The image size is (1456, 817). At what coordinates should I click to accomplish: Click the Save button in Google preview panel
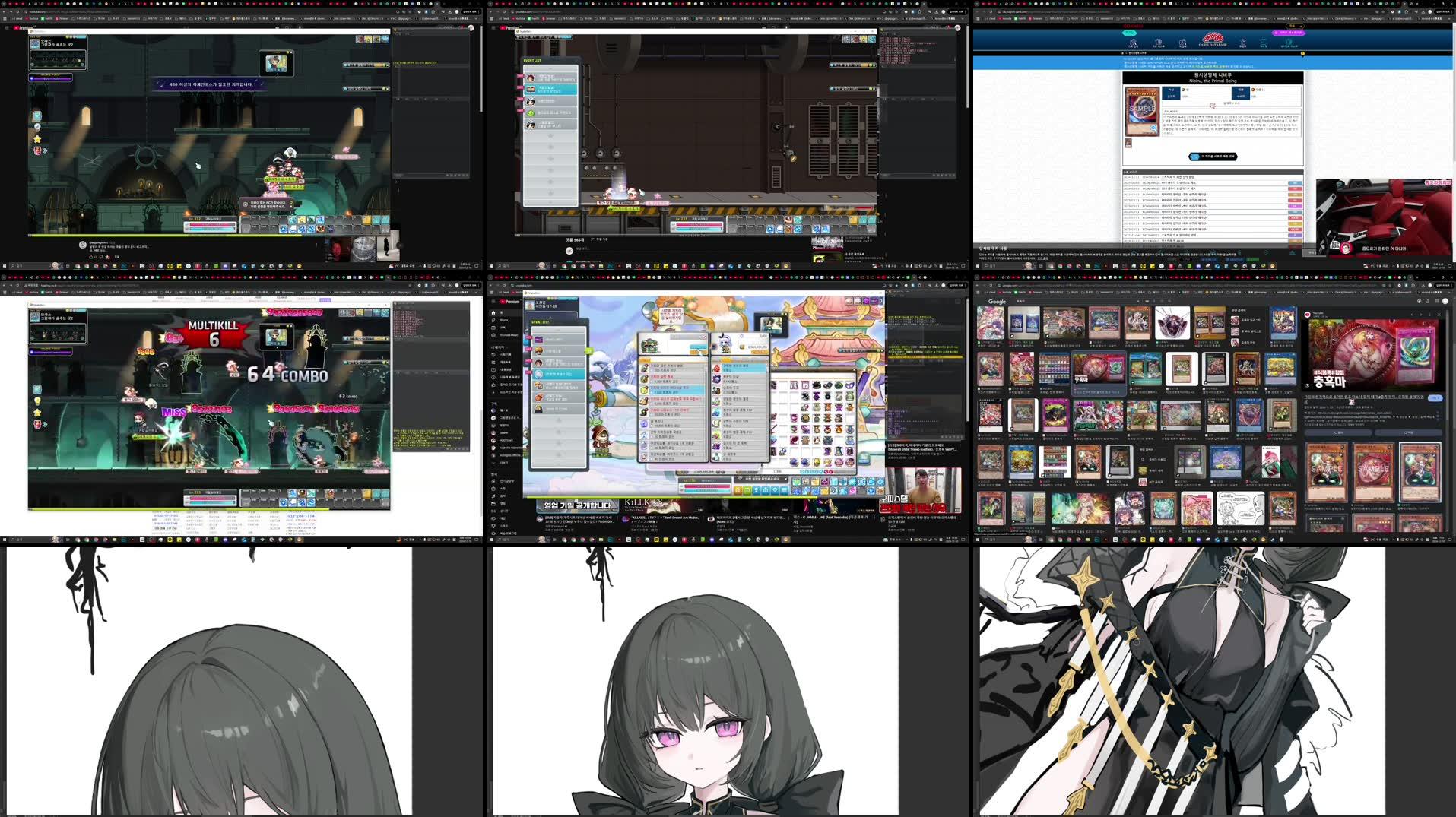1408,432
